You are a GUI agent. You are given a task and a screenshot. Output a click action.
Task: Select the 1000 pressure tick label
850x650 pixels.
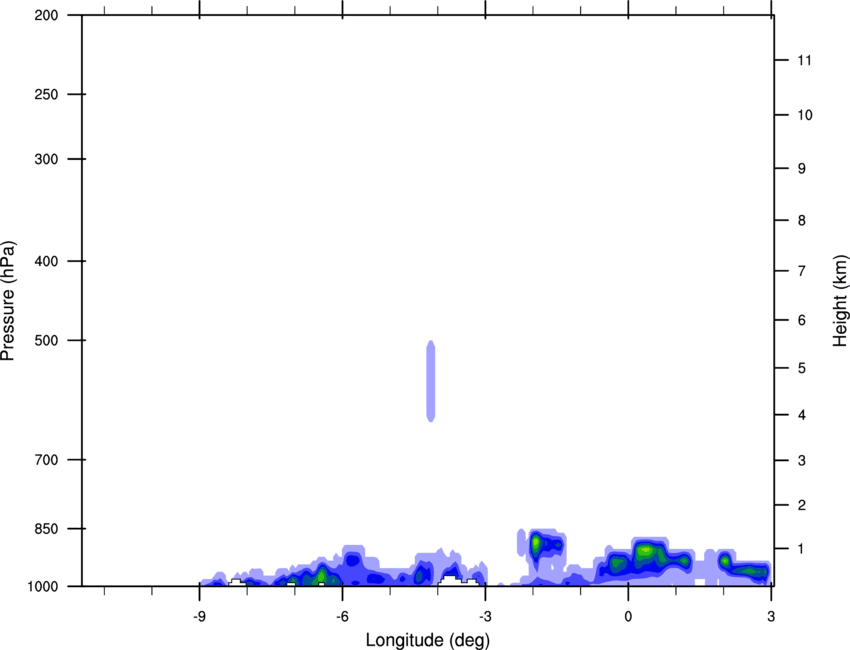coord(43,587)
